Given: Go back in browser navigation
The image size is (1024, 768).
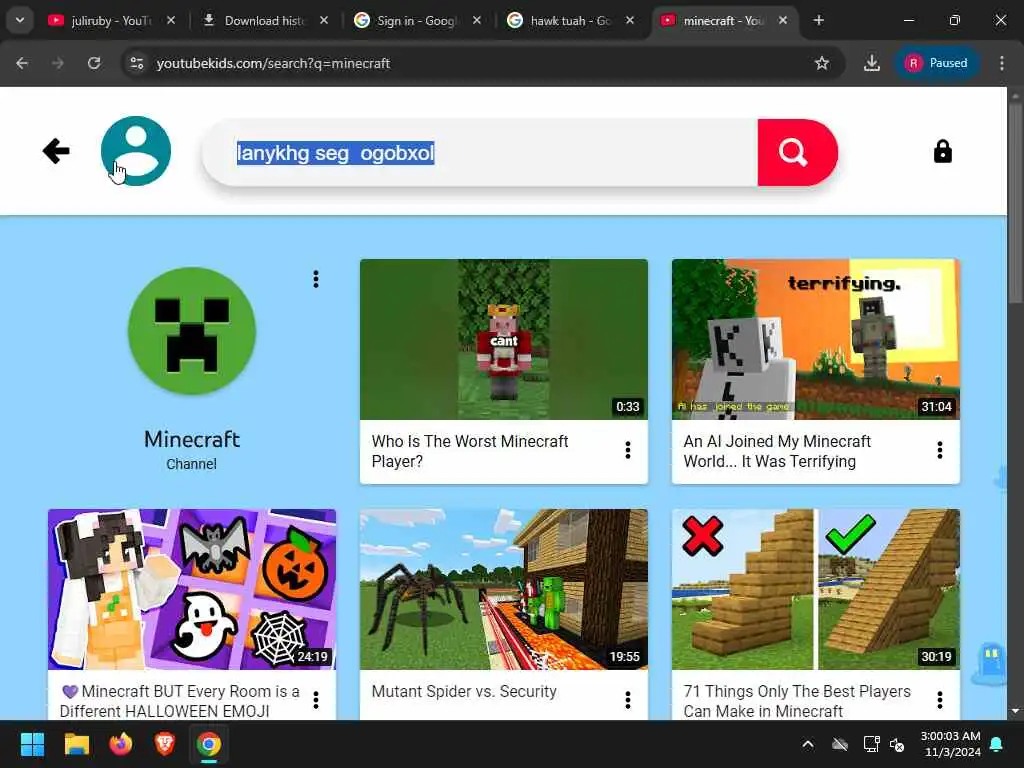Looking at the screenshot, I should pyautogui.click(x=22, y=63).
